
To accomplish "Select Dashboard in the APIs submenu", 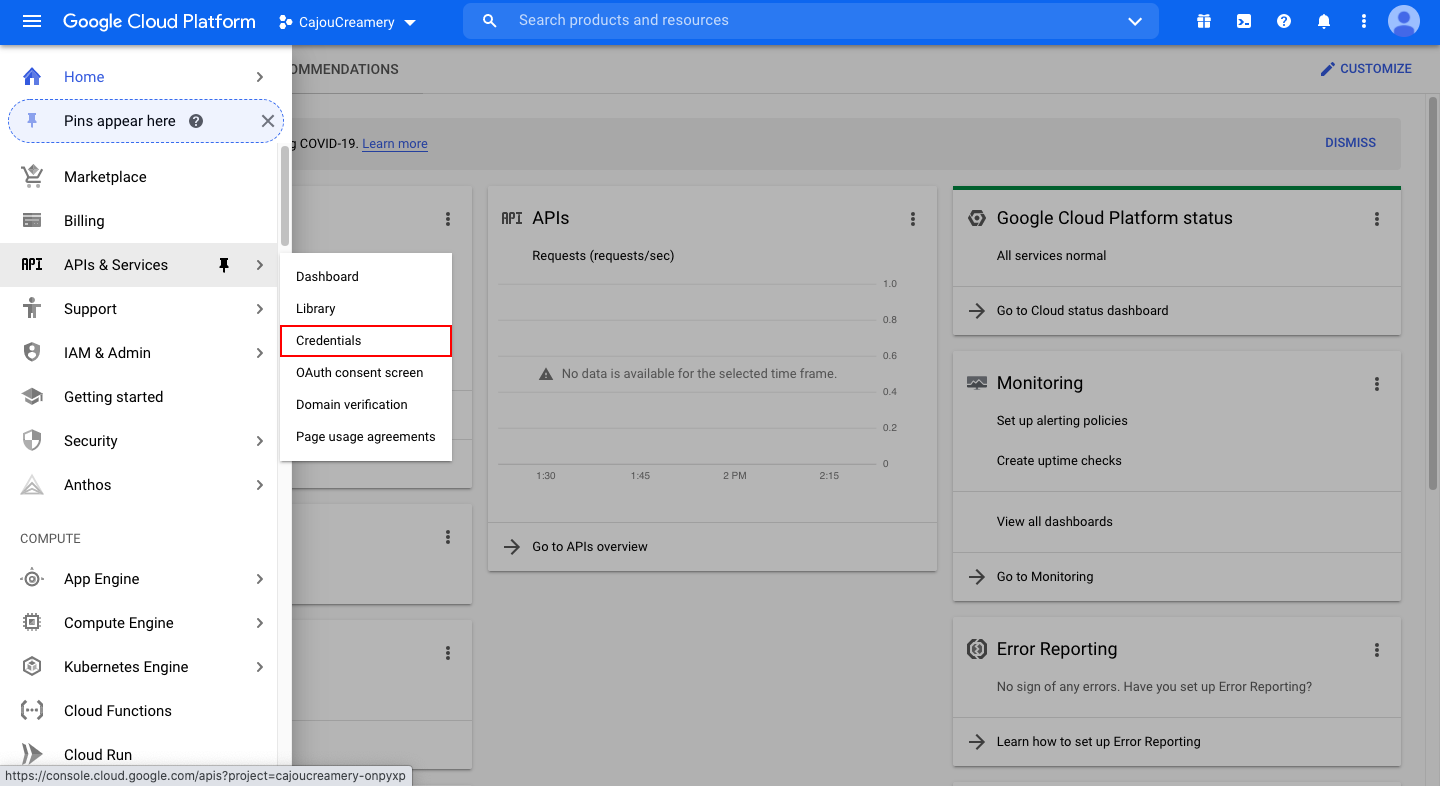I will (366, 277).
